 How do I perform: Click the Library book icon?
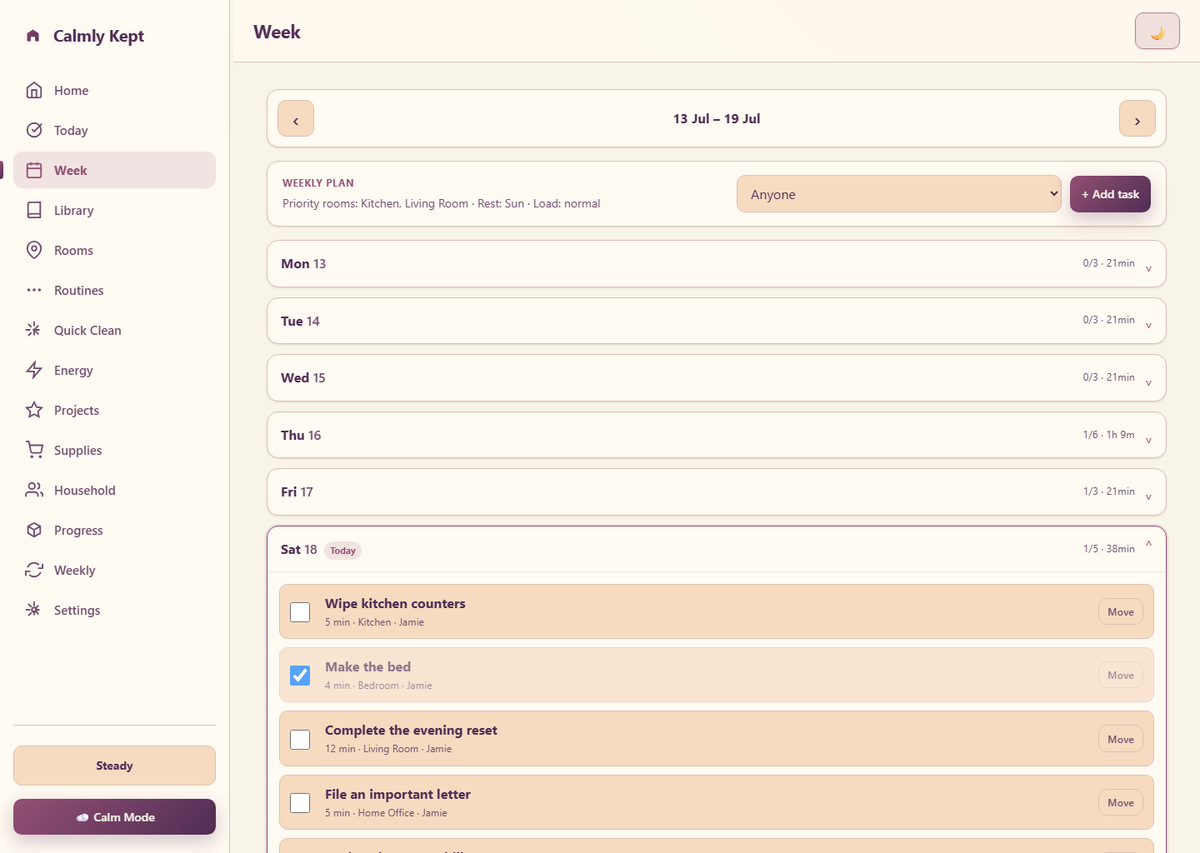pyautogui.click(x=34, y=210)
